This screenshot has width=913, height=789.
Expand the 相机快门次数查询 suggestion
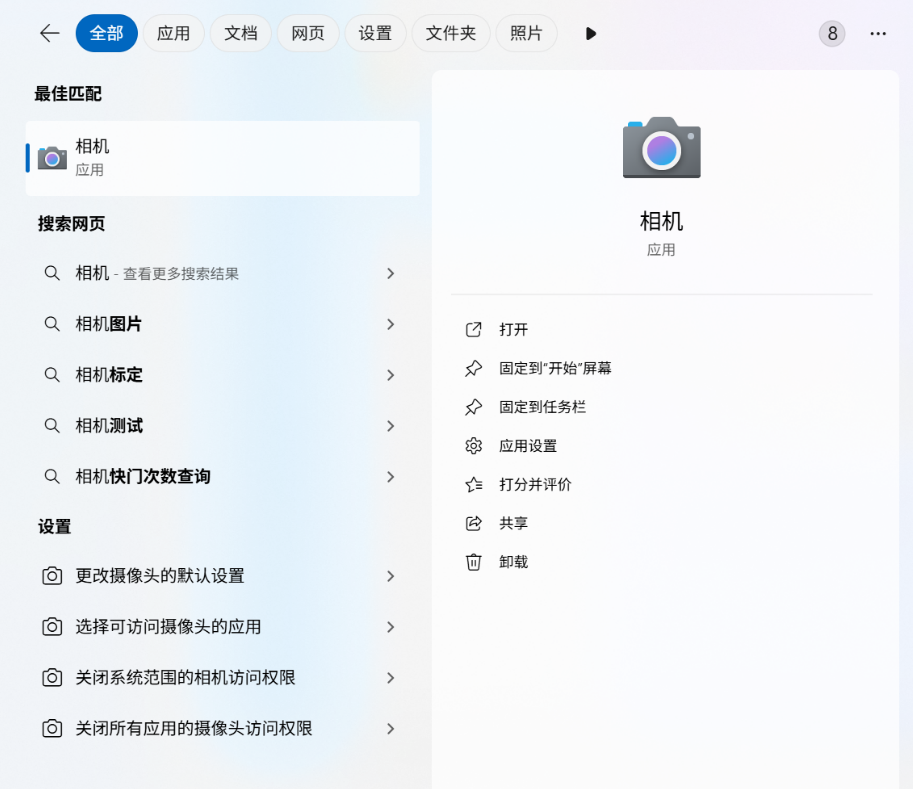pos(390,477)
